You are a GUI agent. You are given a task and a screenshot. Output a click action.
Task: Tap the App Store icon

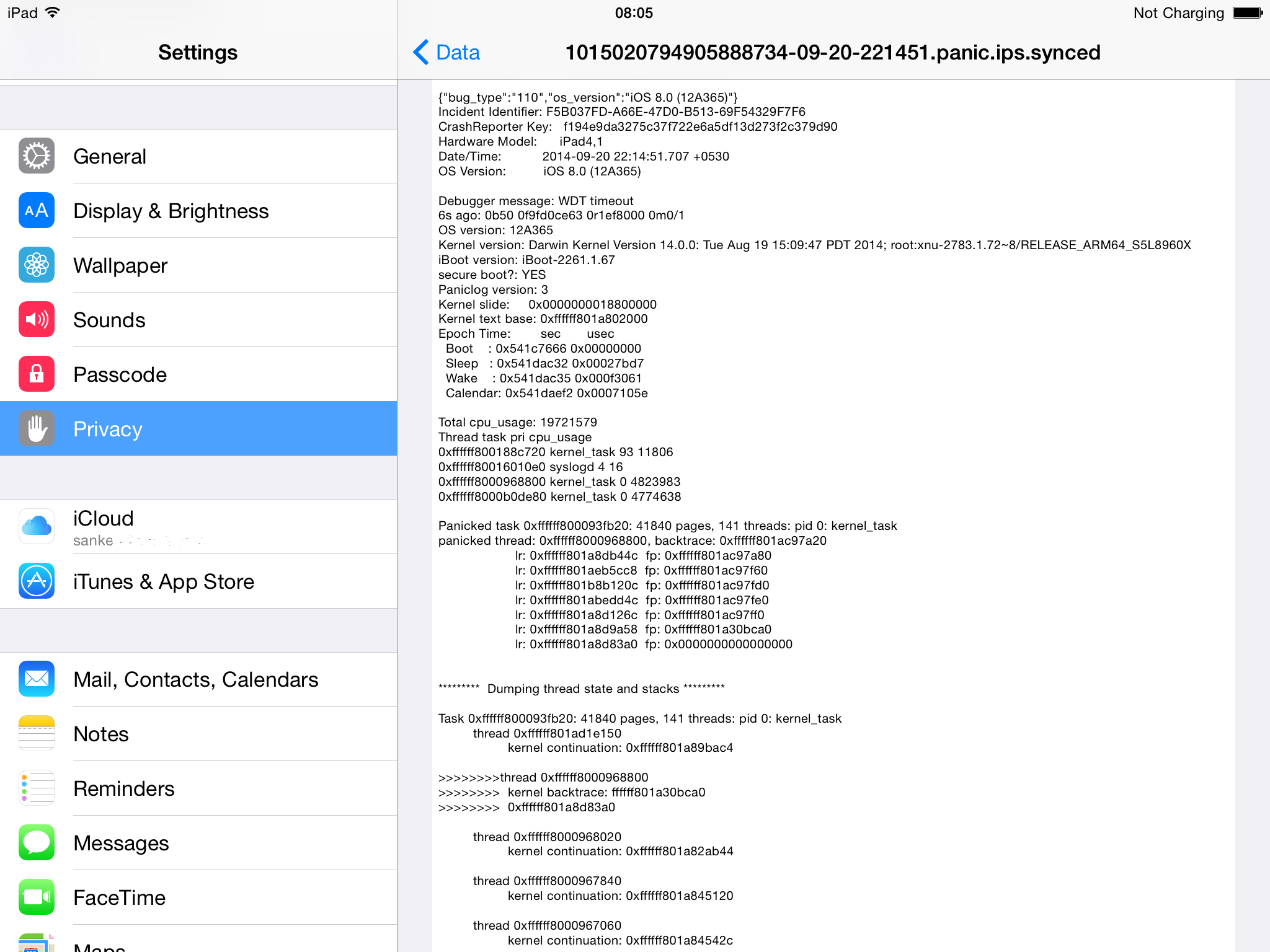tap(37, 581)
